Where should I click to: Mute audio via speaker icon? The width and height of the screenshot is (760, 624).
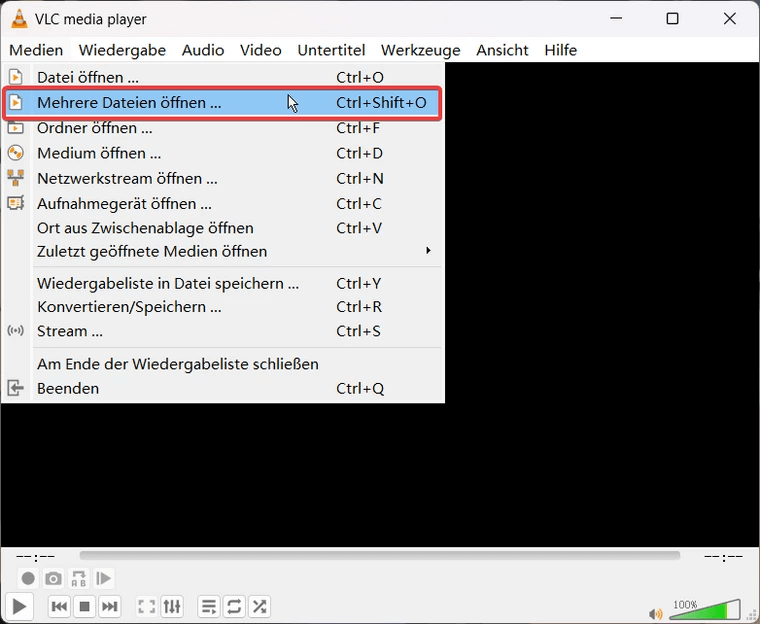655,614
